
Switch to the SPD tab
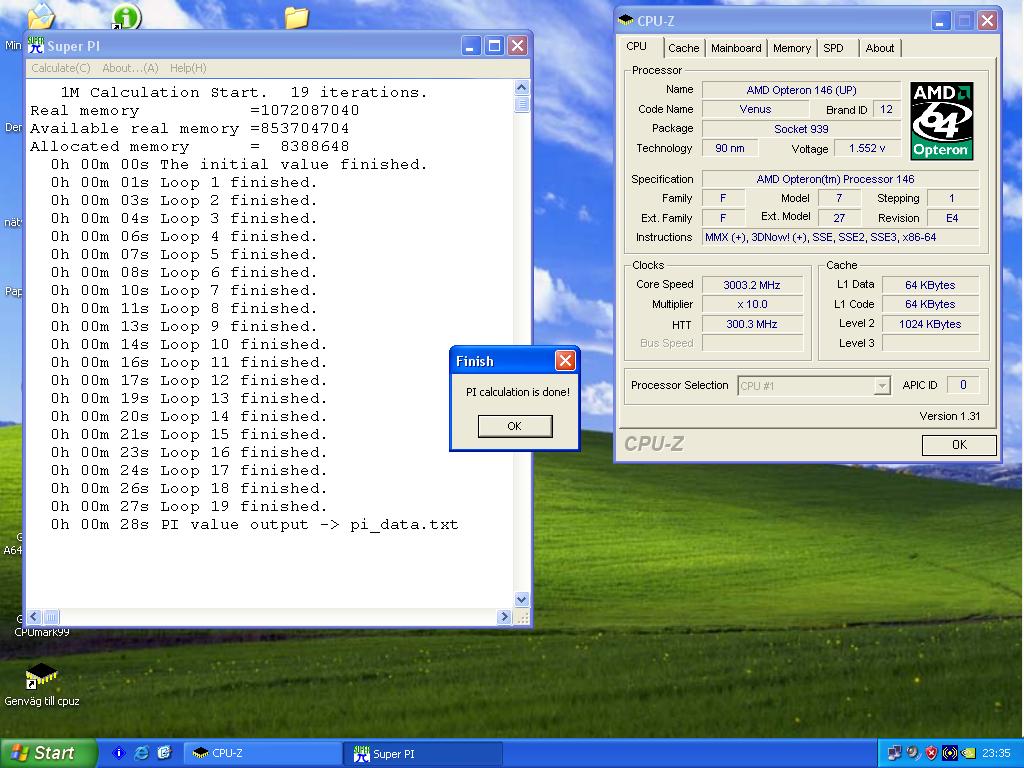click(x=833, y=48)
